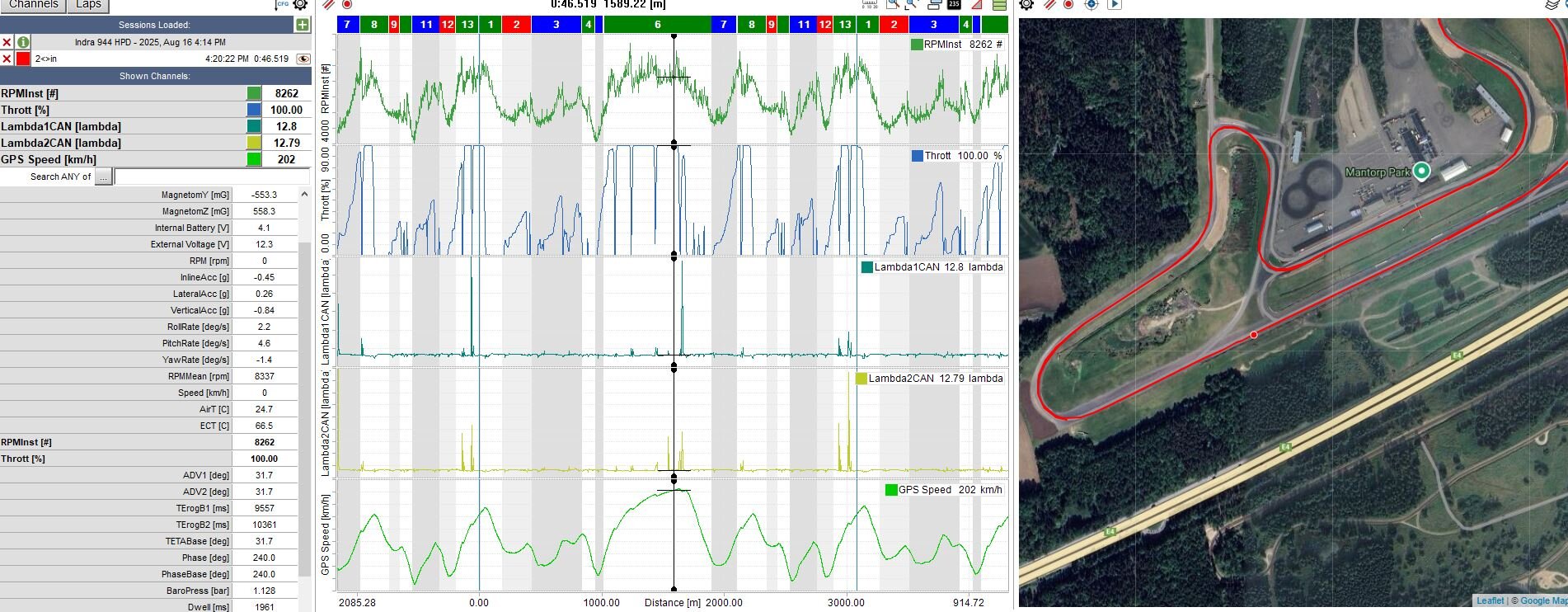Remove the 2<>in lap with red X

tap(7, 59)
